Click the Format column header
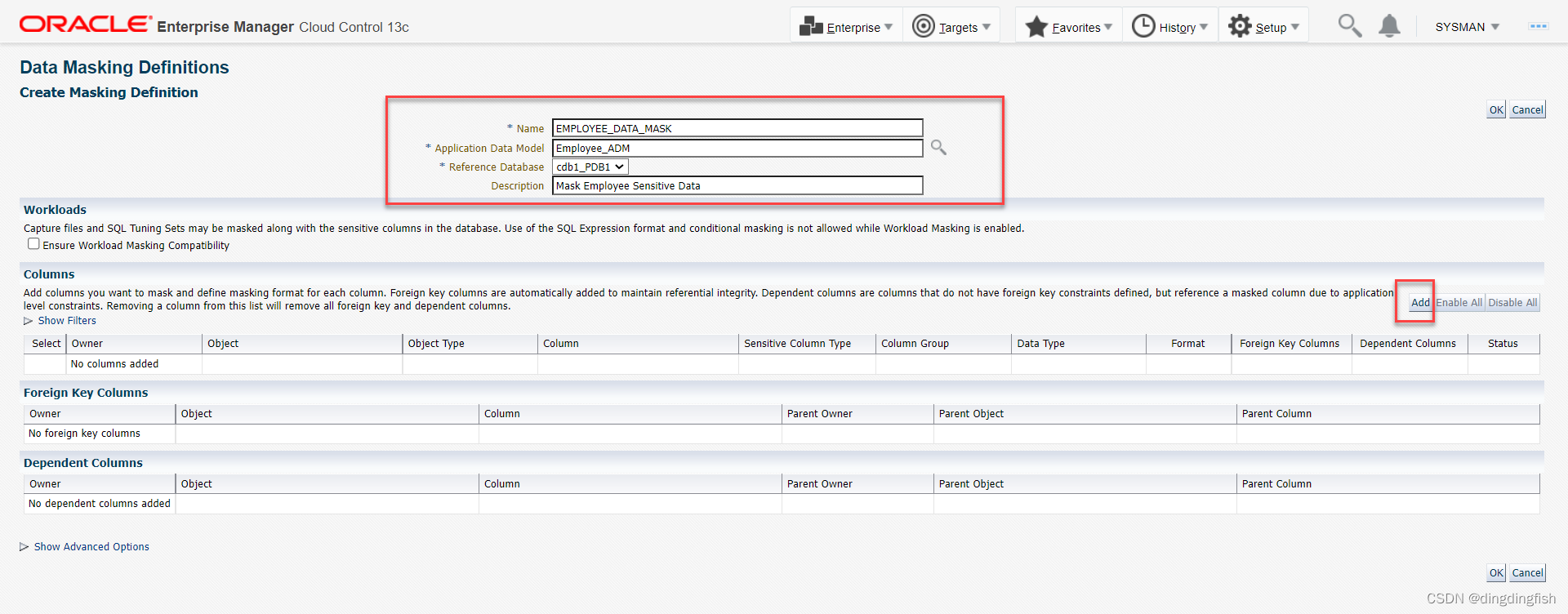Viewport: 1568px width, 614px height. (x=1187, y=344)
